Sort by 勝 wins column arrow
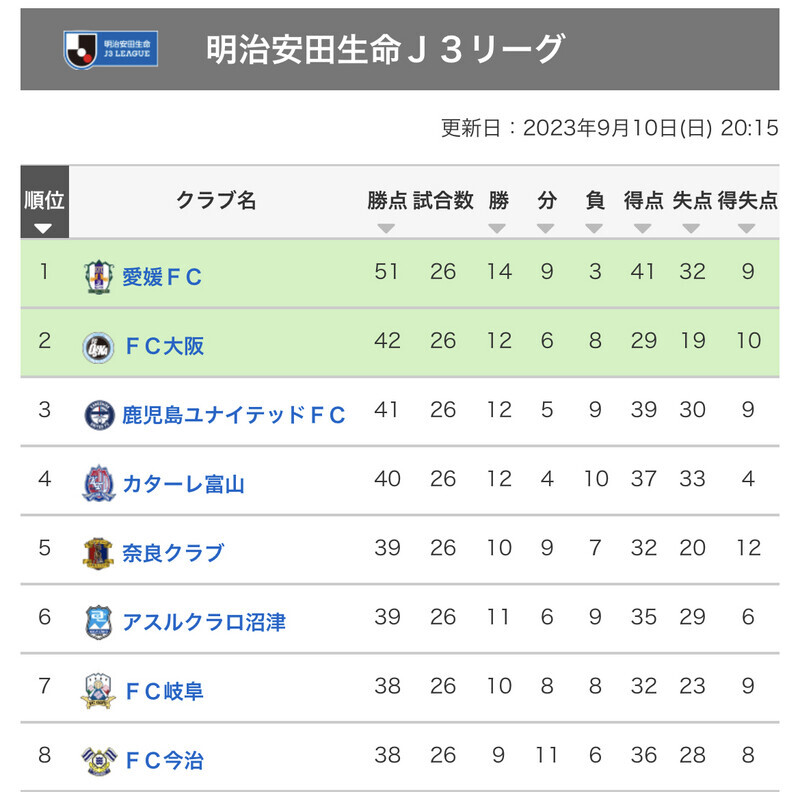 [x=497, y=228]
